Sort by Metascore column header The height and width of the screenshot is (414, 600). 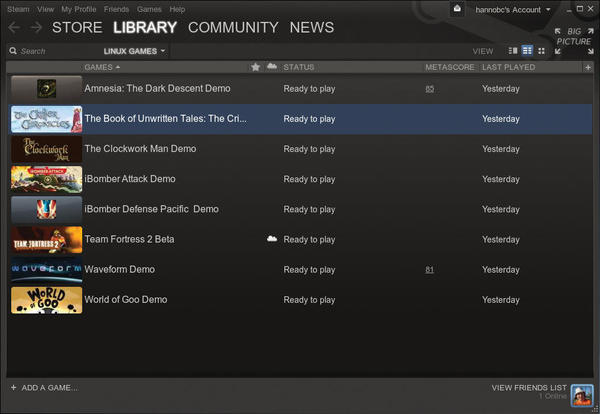point(450,67)
